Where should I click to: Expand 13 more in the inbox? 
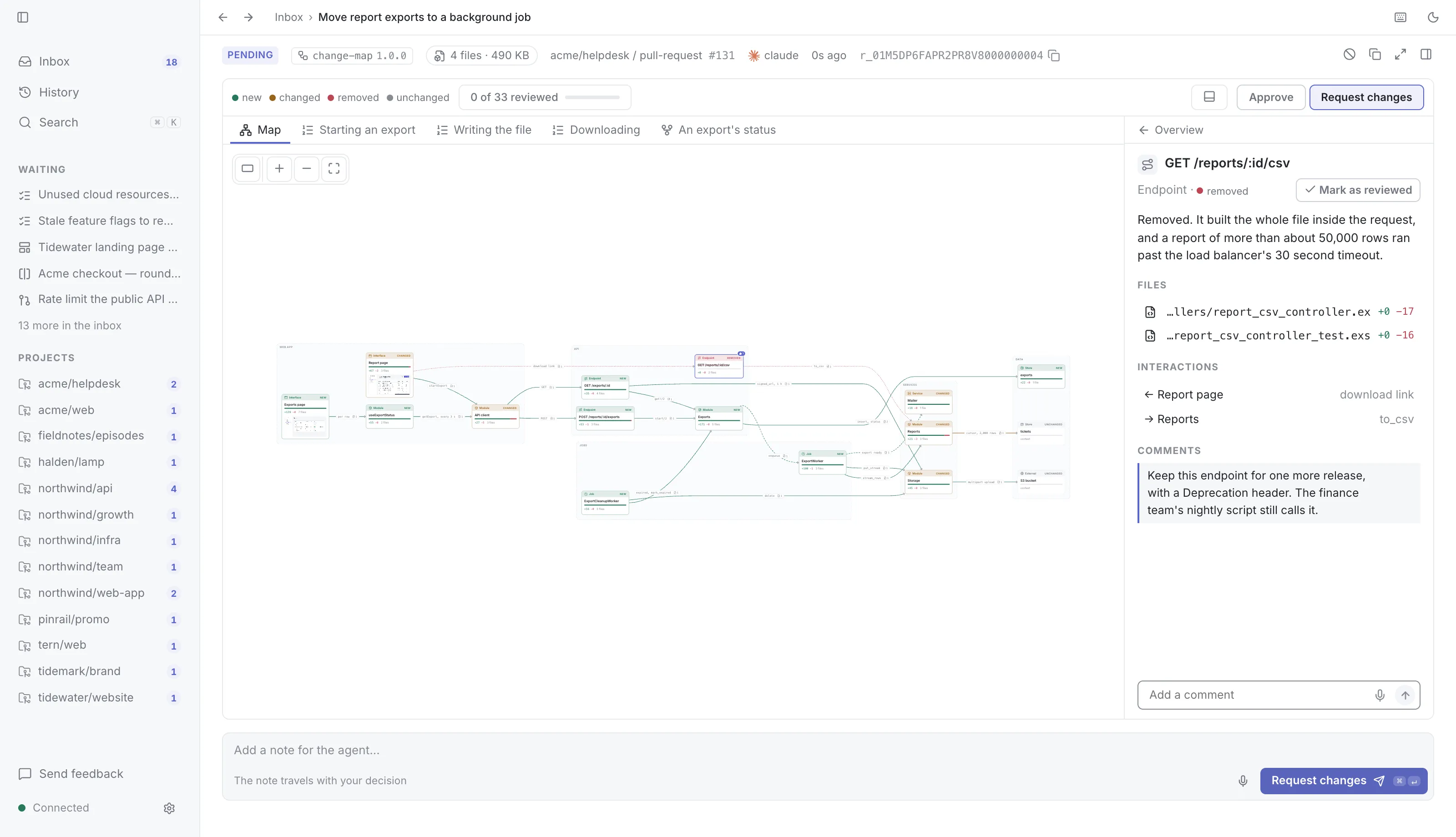pos(70,325)
